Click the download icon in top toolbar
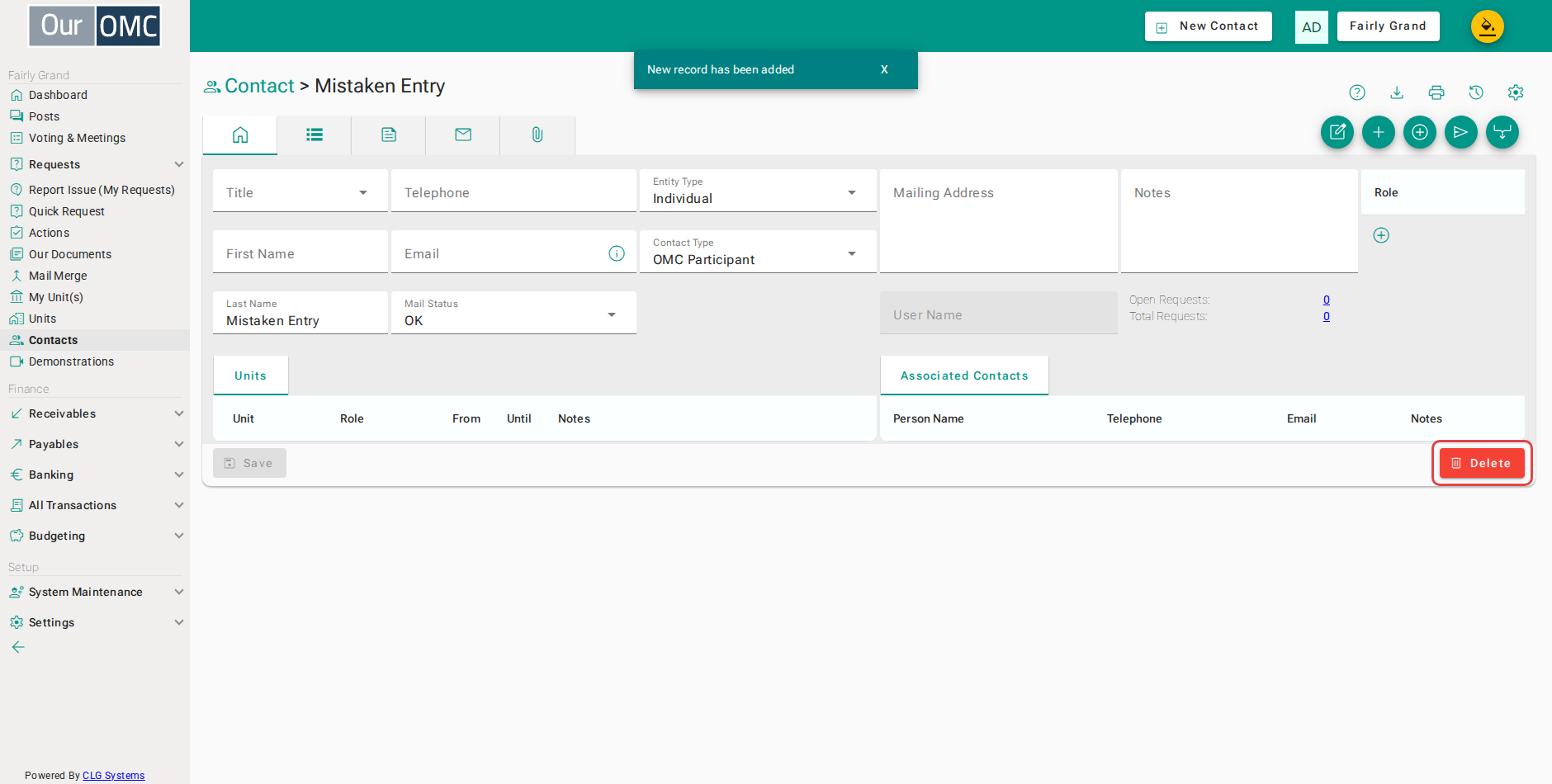The image size is (1552, 784). 1397,92
